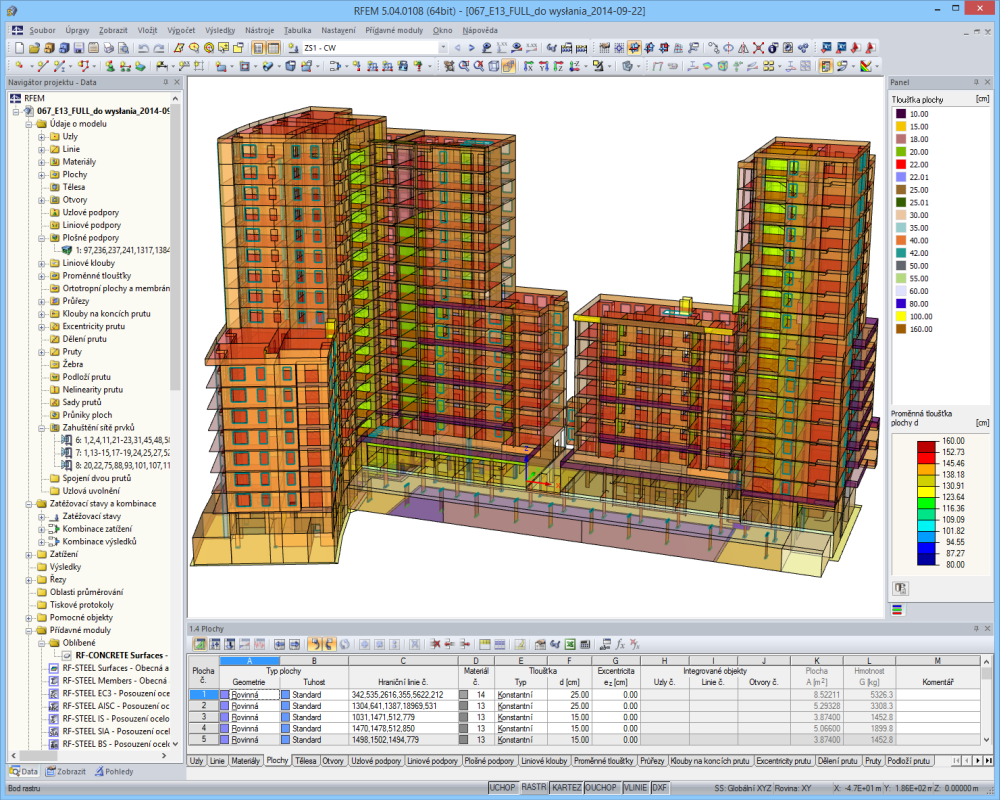The image size is (1000, 800).
Task: Open the Nápověda menu
Action: (480, 30)
